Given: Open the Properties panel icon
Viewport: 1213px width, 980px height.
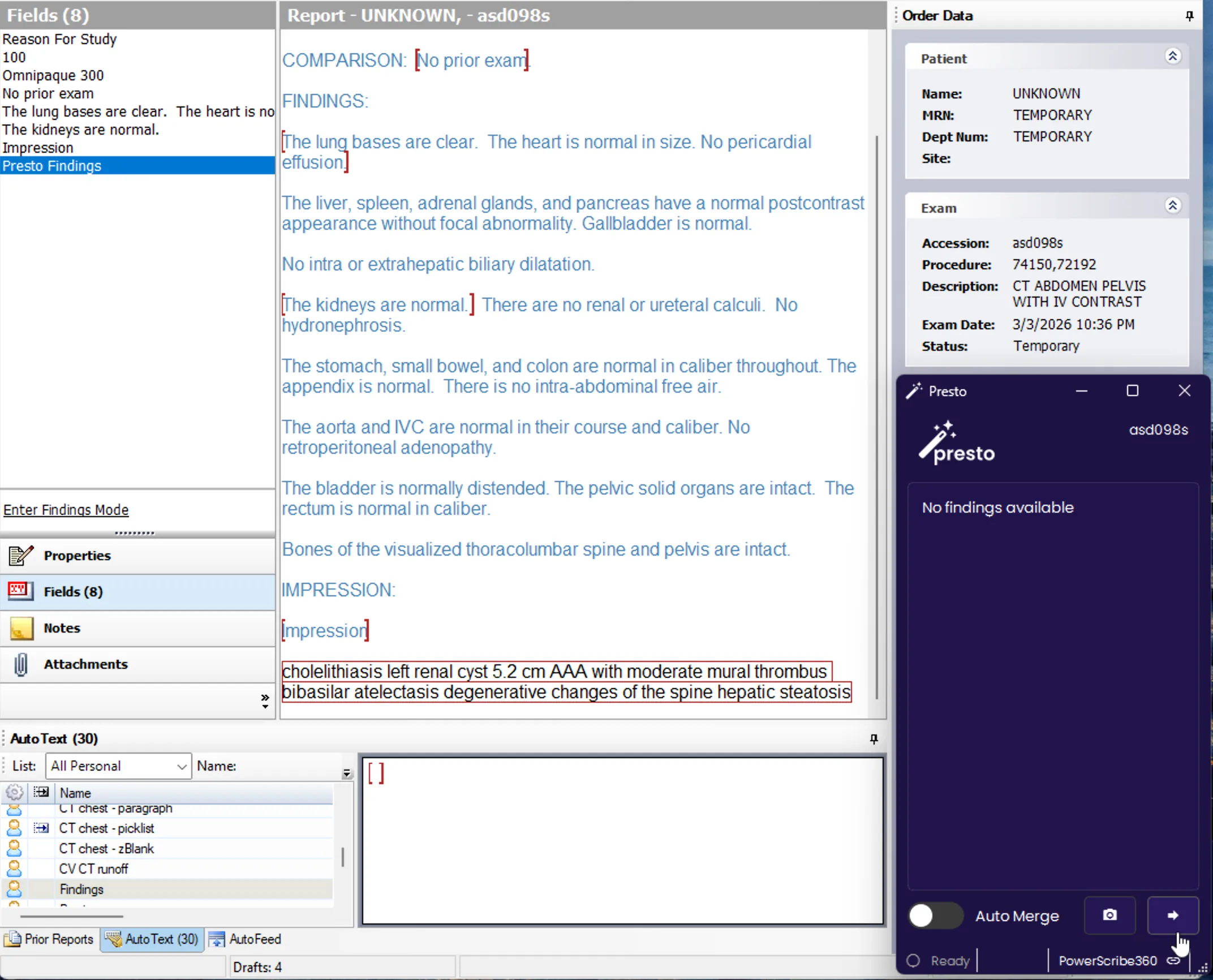Looking at the screenshot, I should coord(20,555).
